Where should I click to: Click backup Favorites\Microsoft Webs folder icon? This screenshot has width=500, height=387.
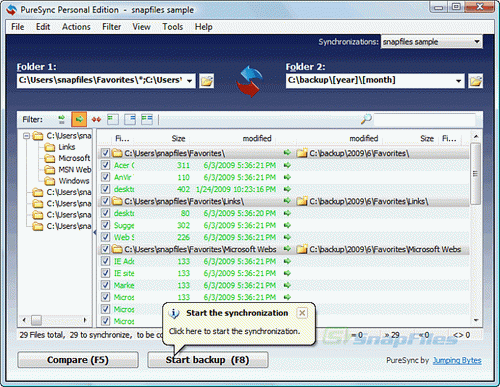(302, 249)
